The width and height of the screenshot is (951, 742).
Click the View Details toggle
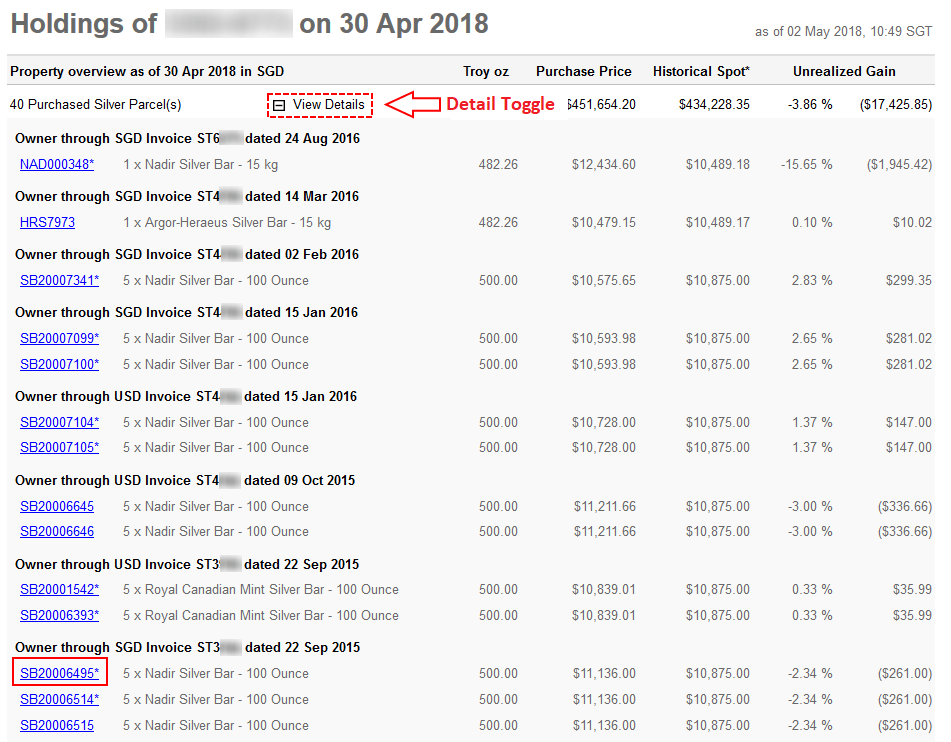coord(328,104)
